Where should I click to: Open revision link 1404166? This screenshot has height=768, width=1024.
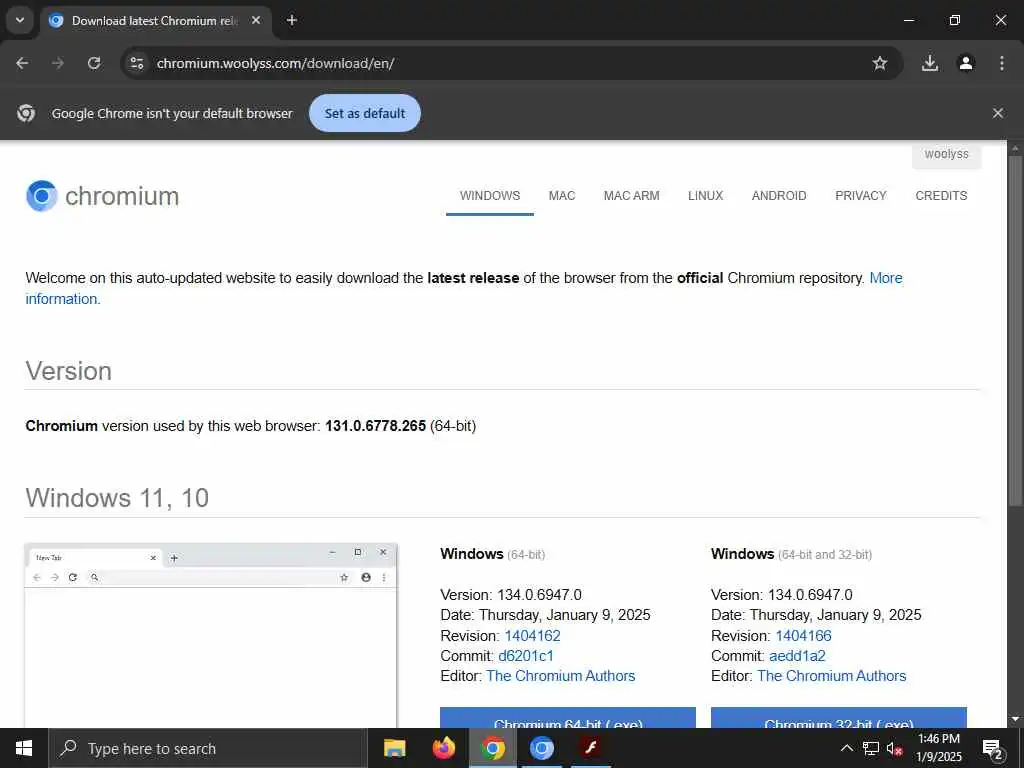point(803,635)
